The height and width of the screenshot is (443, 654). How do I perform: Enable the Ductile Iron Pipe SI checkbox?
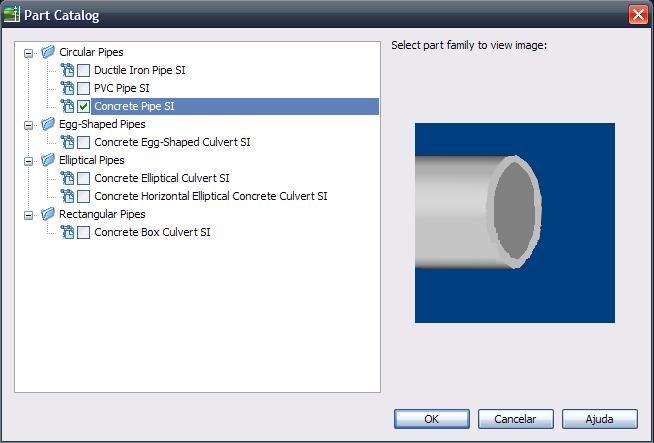(x=83, y=70)
